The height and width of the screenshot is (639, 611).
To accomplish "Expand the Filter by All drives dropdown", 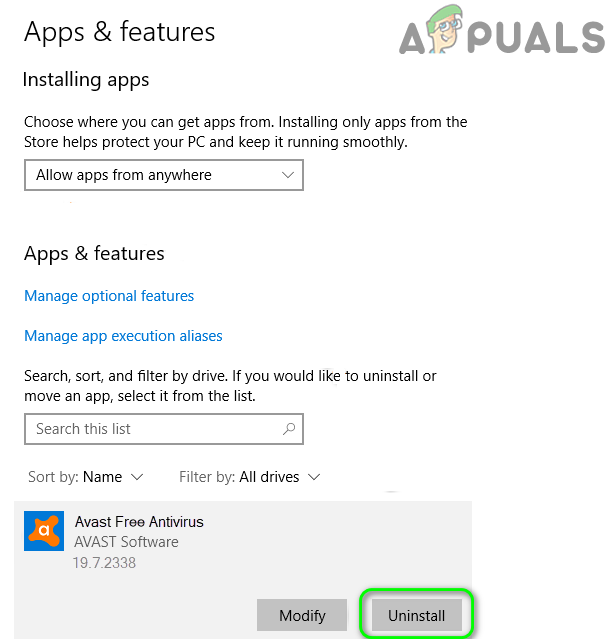I will [x=249, y=477].
